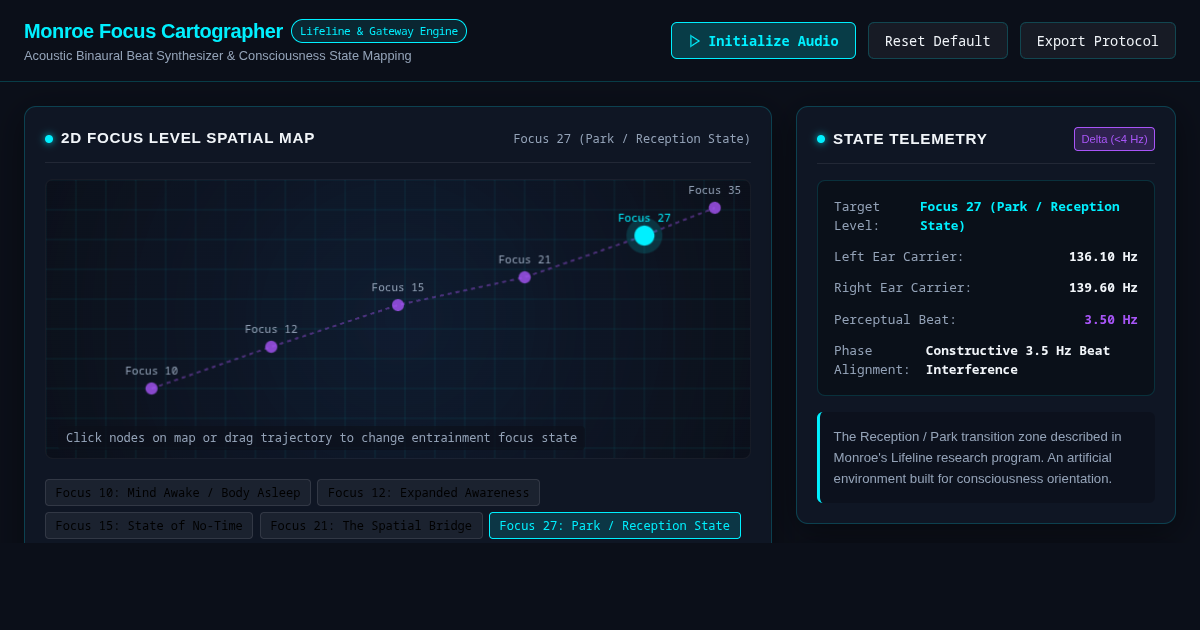Image resolution: width=1200 pixels, height=630 pixels.
Task: Export the protocol via Export Protocol
Action: pyautogui.click(x=1098, y=41)
